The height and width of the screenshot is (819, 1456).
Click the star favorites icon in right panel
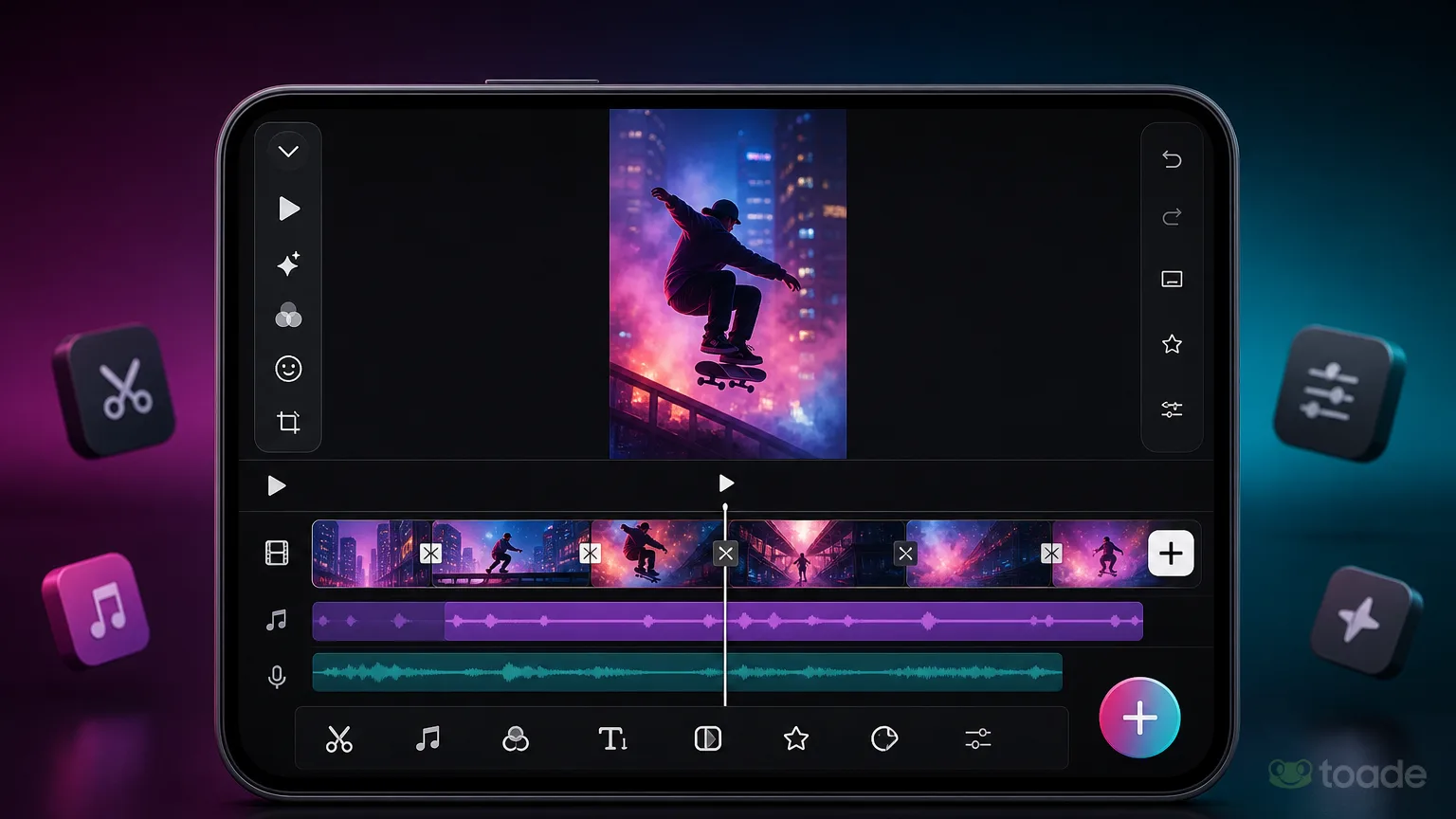tap(1172, 344)
